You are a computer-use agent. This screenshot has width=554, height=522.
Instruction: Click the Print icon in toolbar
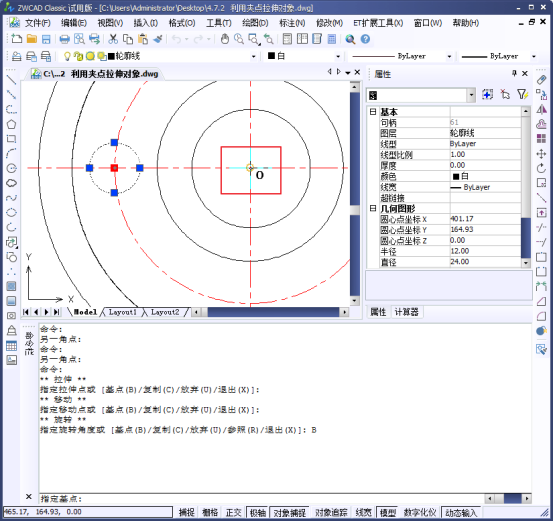tap(64, 39)
